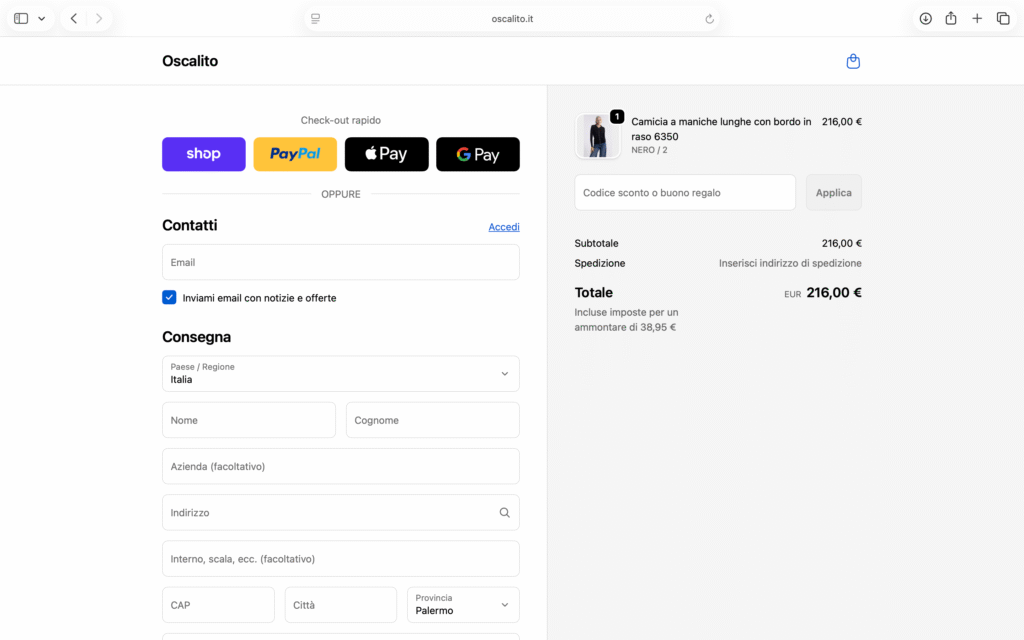
Task: Click the shirt product thumbnail
Action: [598, 136]
